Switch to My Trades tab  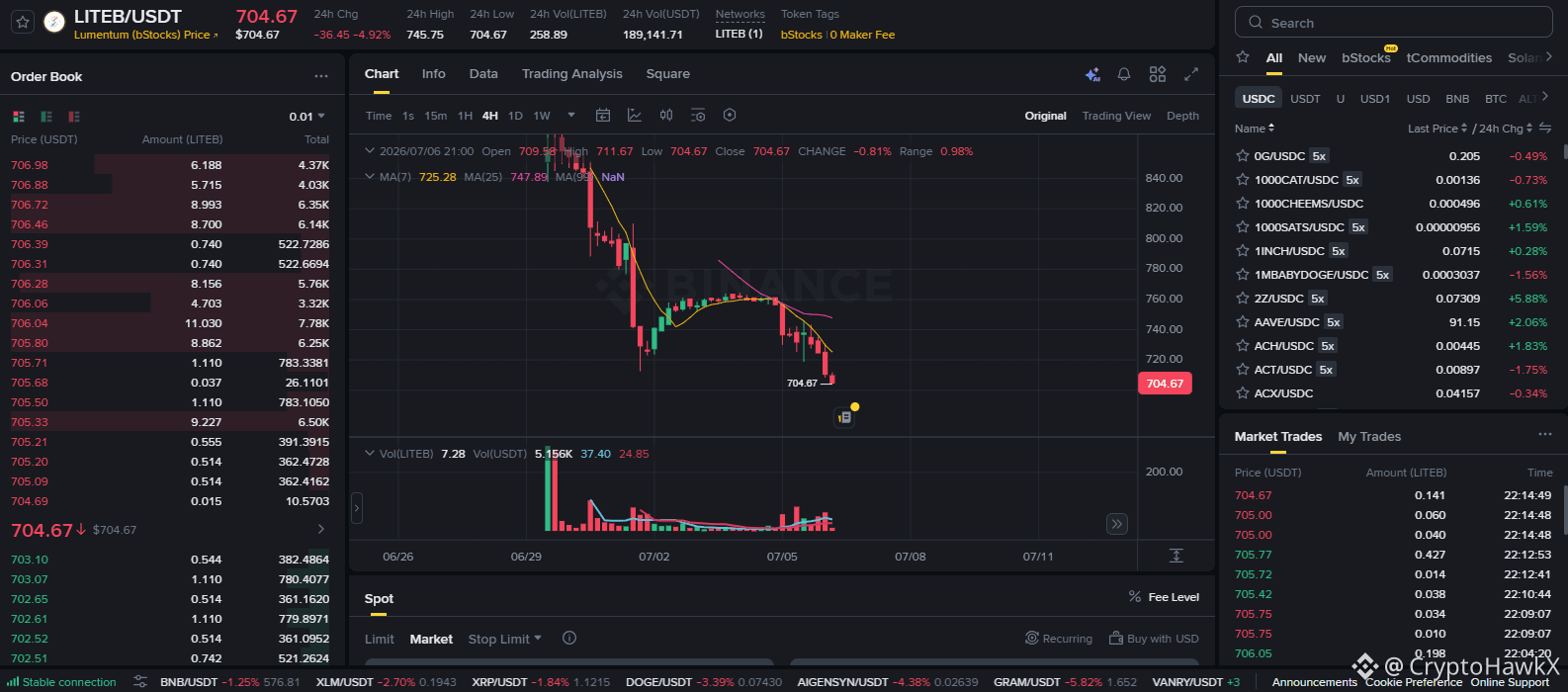[1369, 436]
